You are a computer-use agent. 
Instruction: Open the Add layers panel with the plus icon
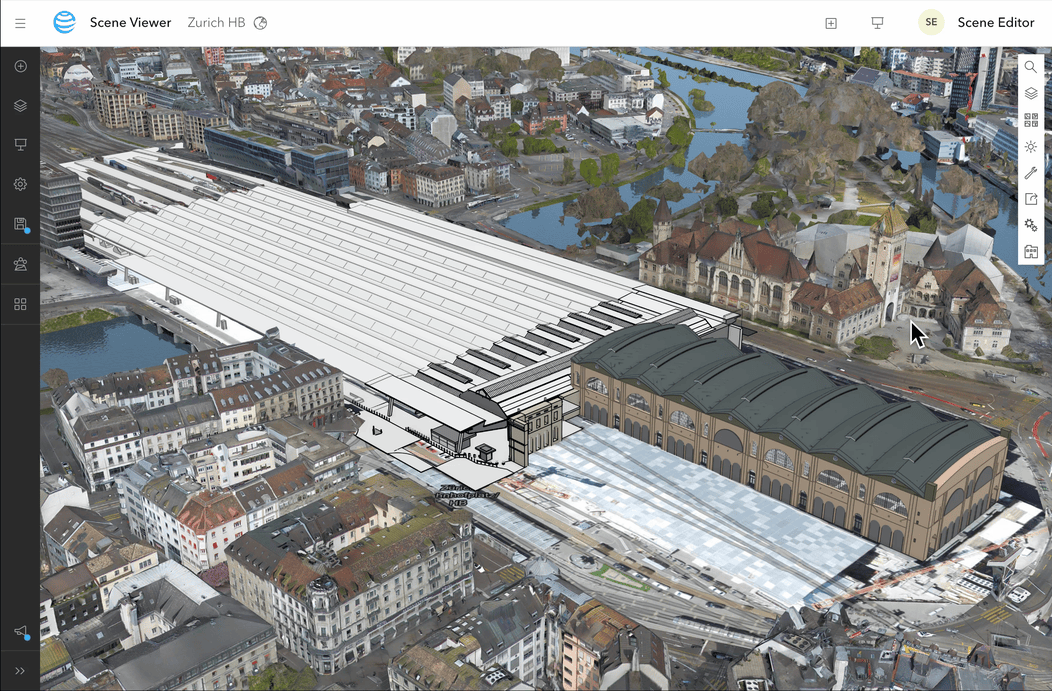tap(20, 66)
